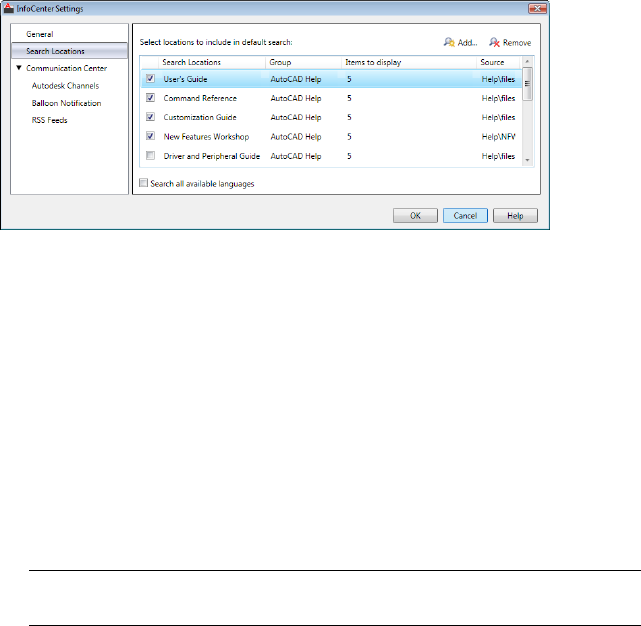Uncheck the Customization Guide checkbox
641x626 pixels.
(150, 117)
